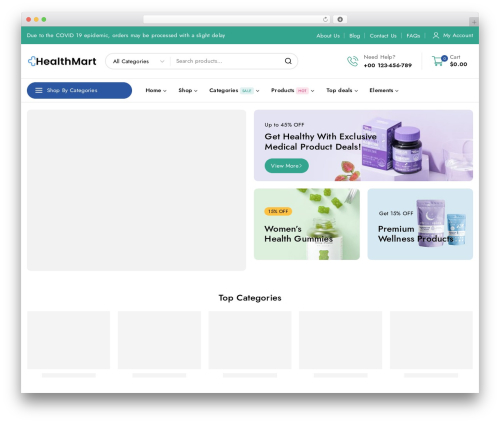Open My Account link
500x423 pixels.
click(458, 35)
